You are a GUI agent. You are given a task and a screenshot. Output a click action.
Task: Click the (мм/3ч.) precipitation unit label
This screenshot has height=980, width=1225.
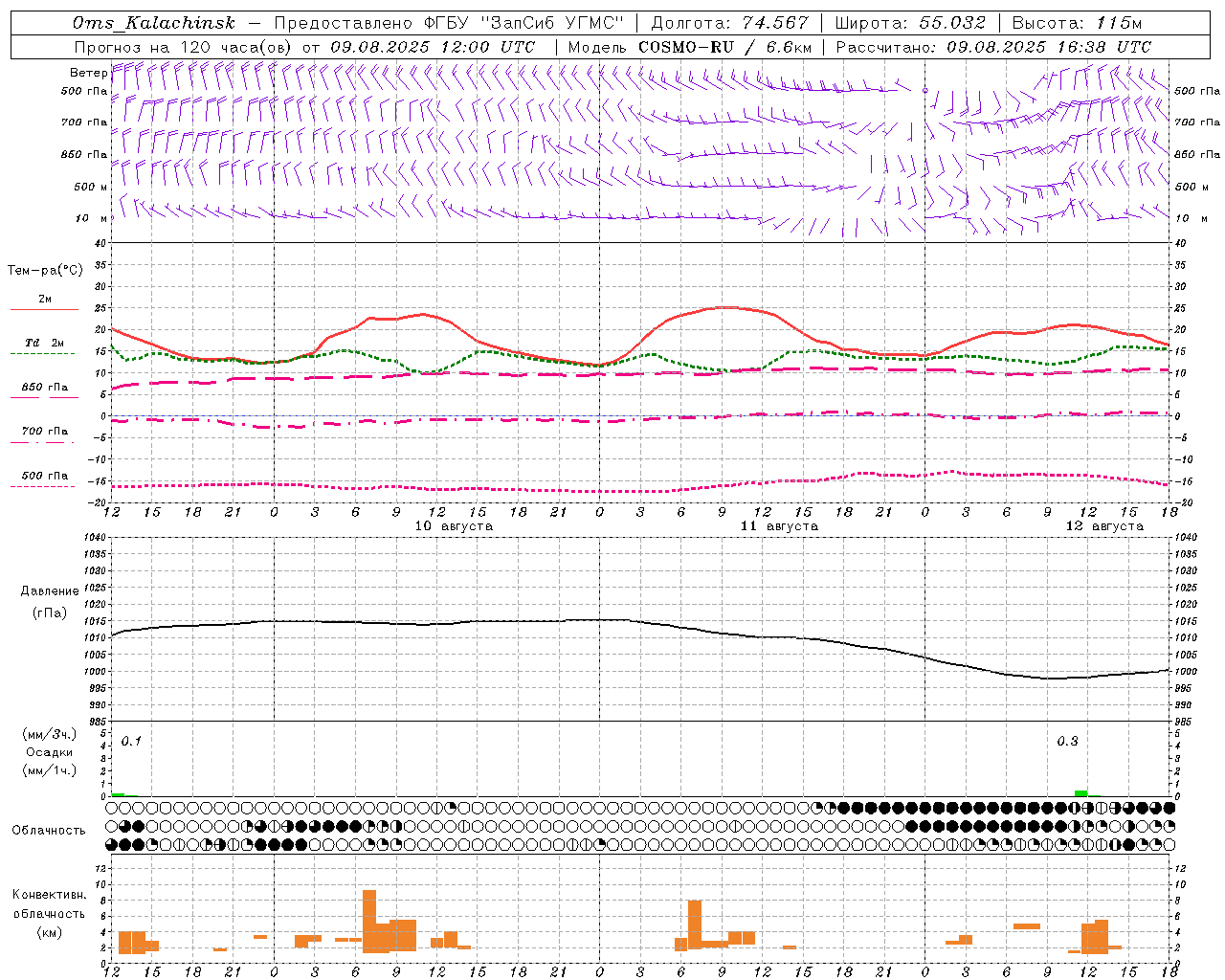pyautogui.click(x=50, y=734)
